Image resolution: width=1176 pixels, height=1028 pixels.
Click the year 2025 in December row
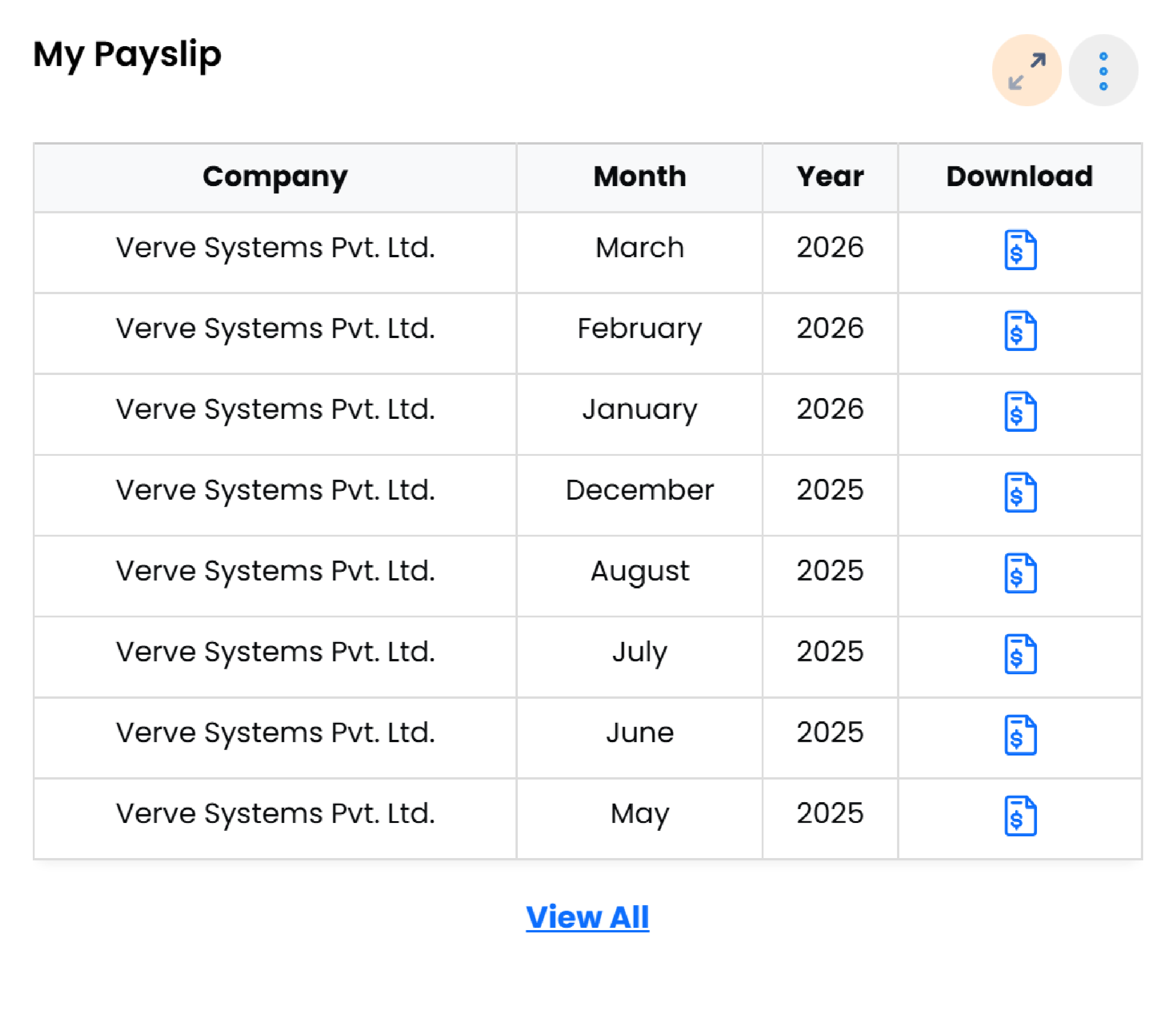tap(830, 490)
